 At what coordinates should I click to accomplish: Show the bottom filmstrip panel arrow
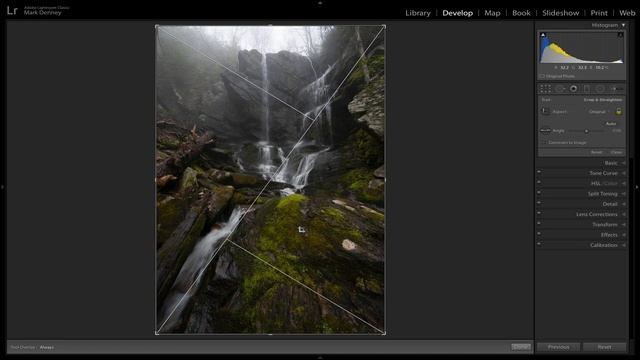(x=320, y=358)
